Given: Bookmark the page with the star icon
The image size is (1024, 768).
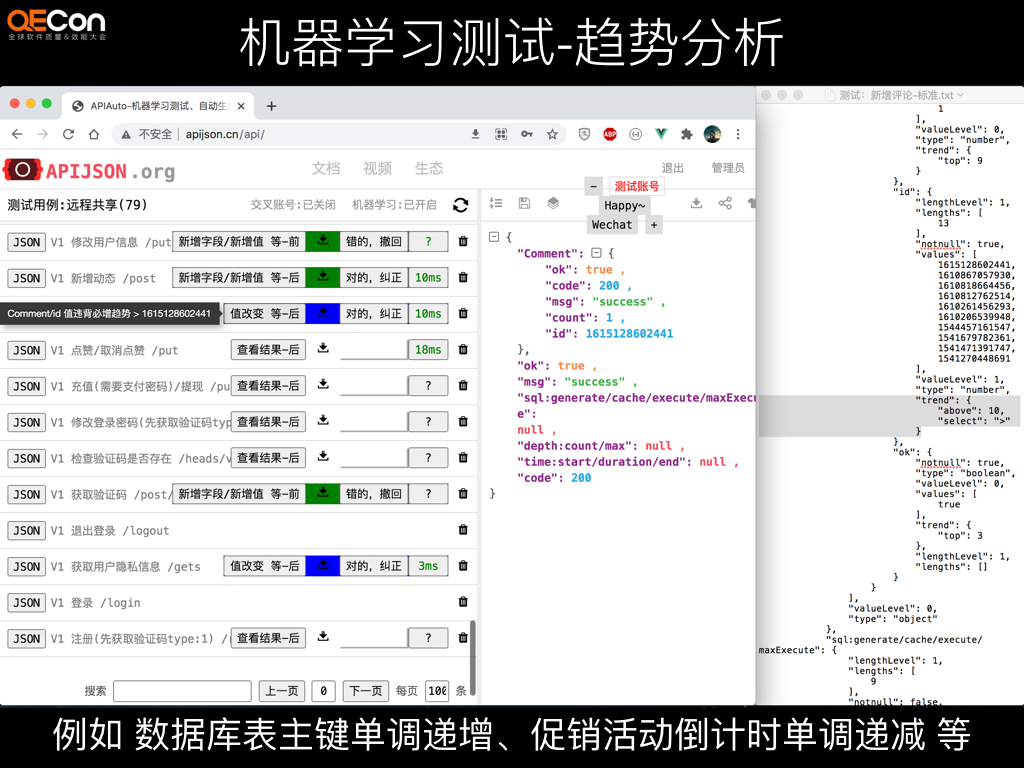Looking at the screenshot, I should [553, 134].
